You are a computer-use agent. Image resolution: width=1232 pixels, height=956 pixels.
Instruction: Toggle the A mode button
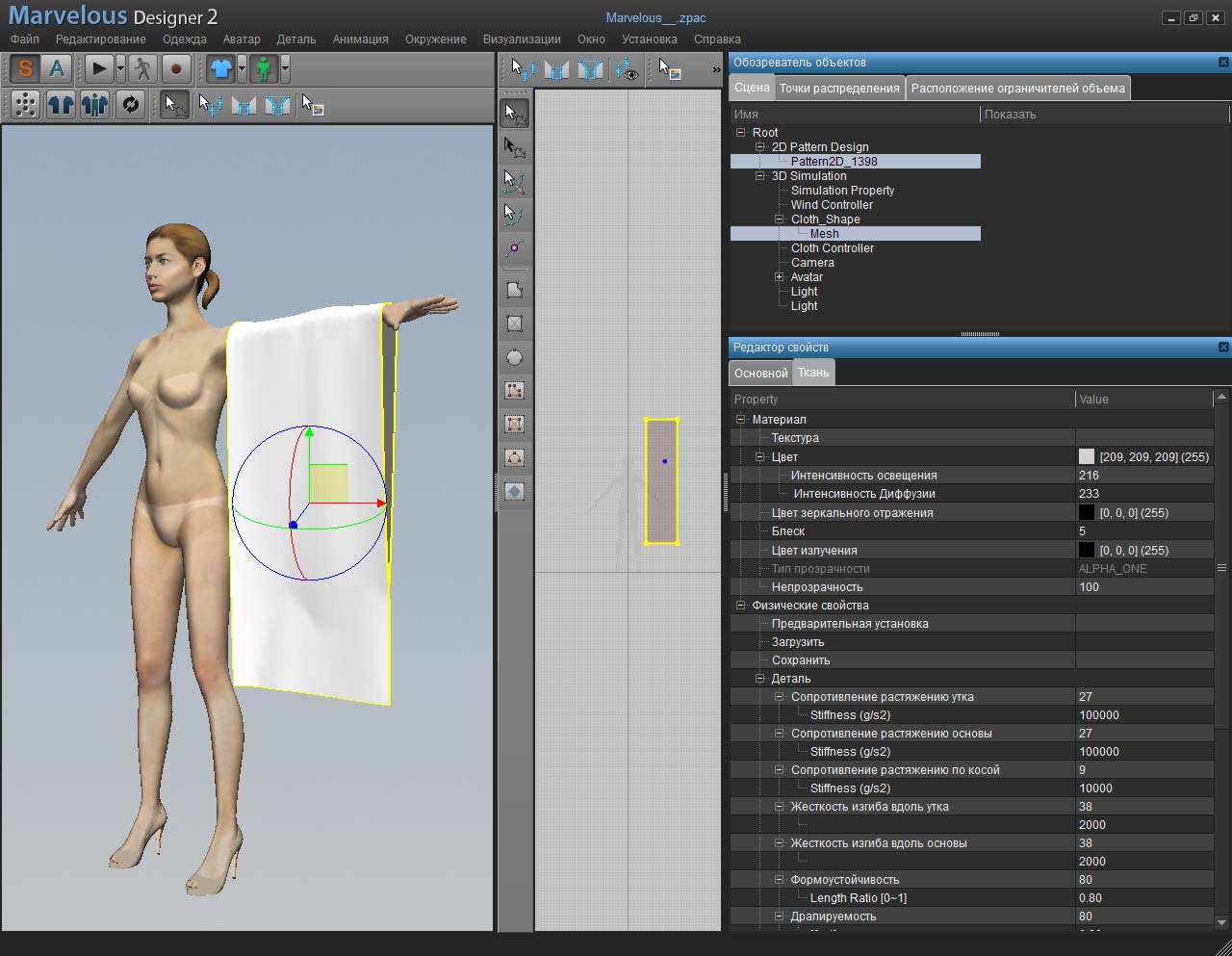(58, 68)
